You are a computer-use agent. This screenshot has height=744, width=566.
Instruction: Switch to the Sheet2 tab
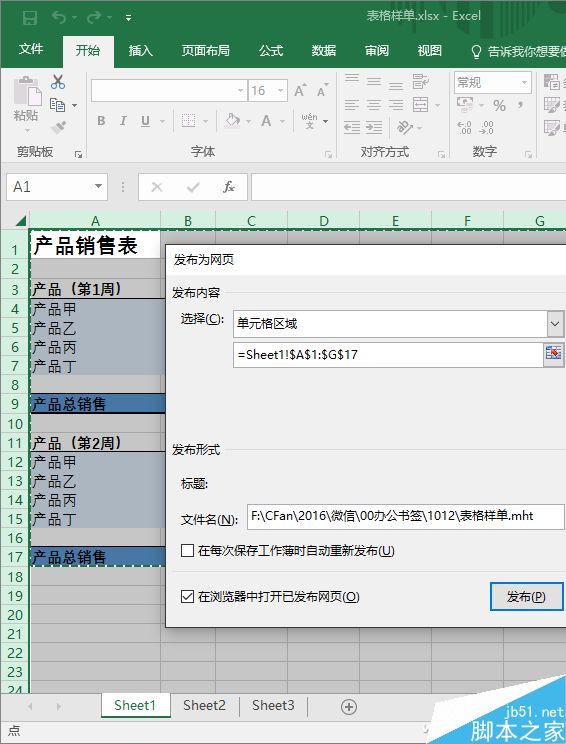click(x=204, y=705)
